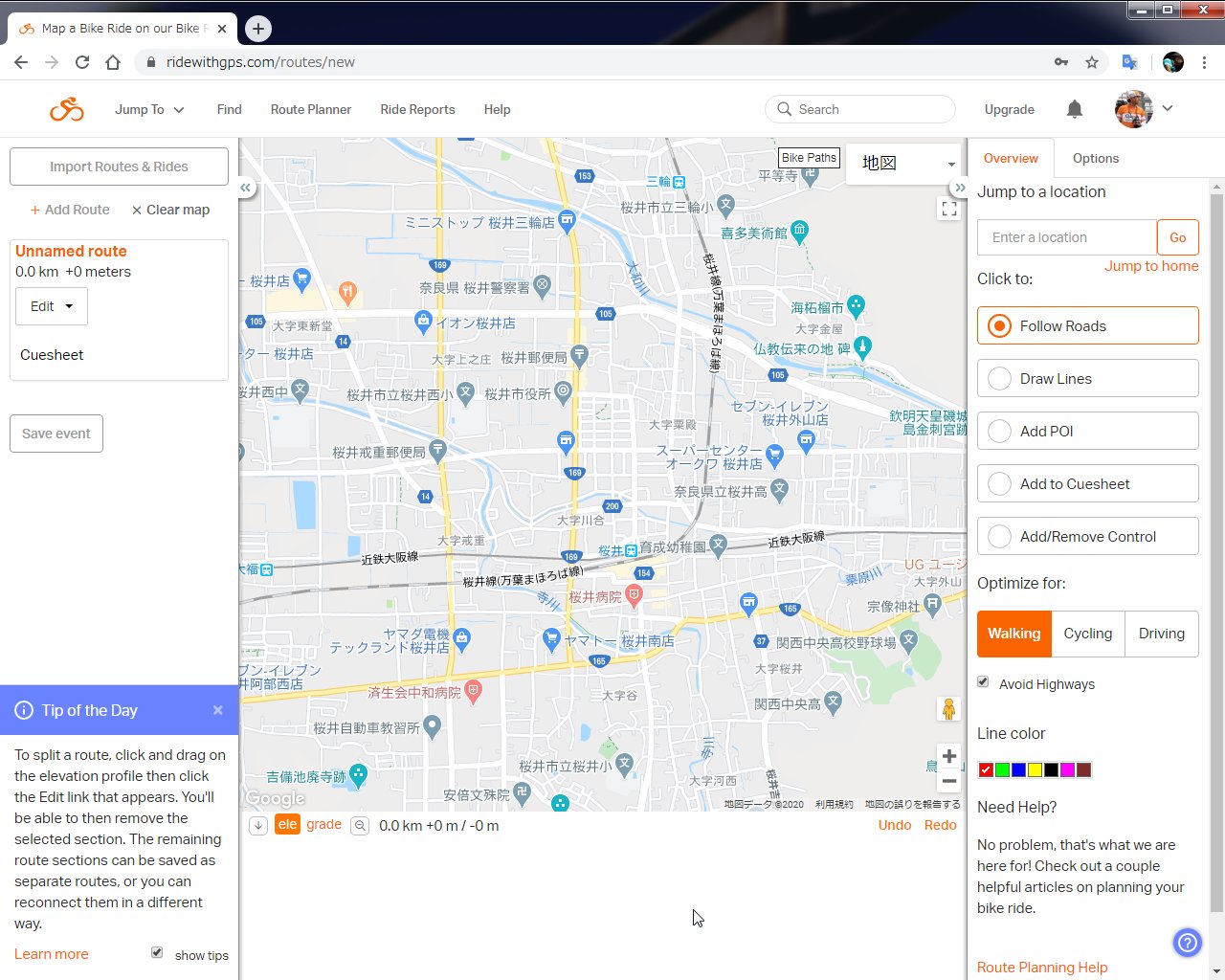Open the Help menu item
Screen dimensions: 1225x980
pyautogui.click(x=497, y=109)
